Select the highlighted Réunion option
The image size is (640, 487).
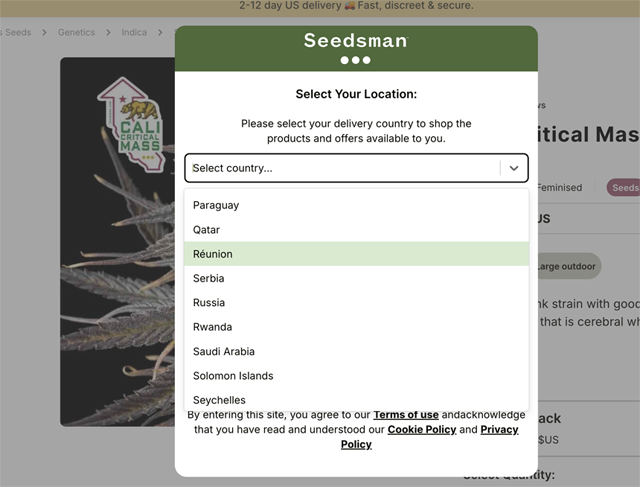coord(356,254)
